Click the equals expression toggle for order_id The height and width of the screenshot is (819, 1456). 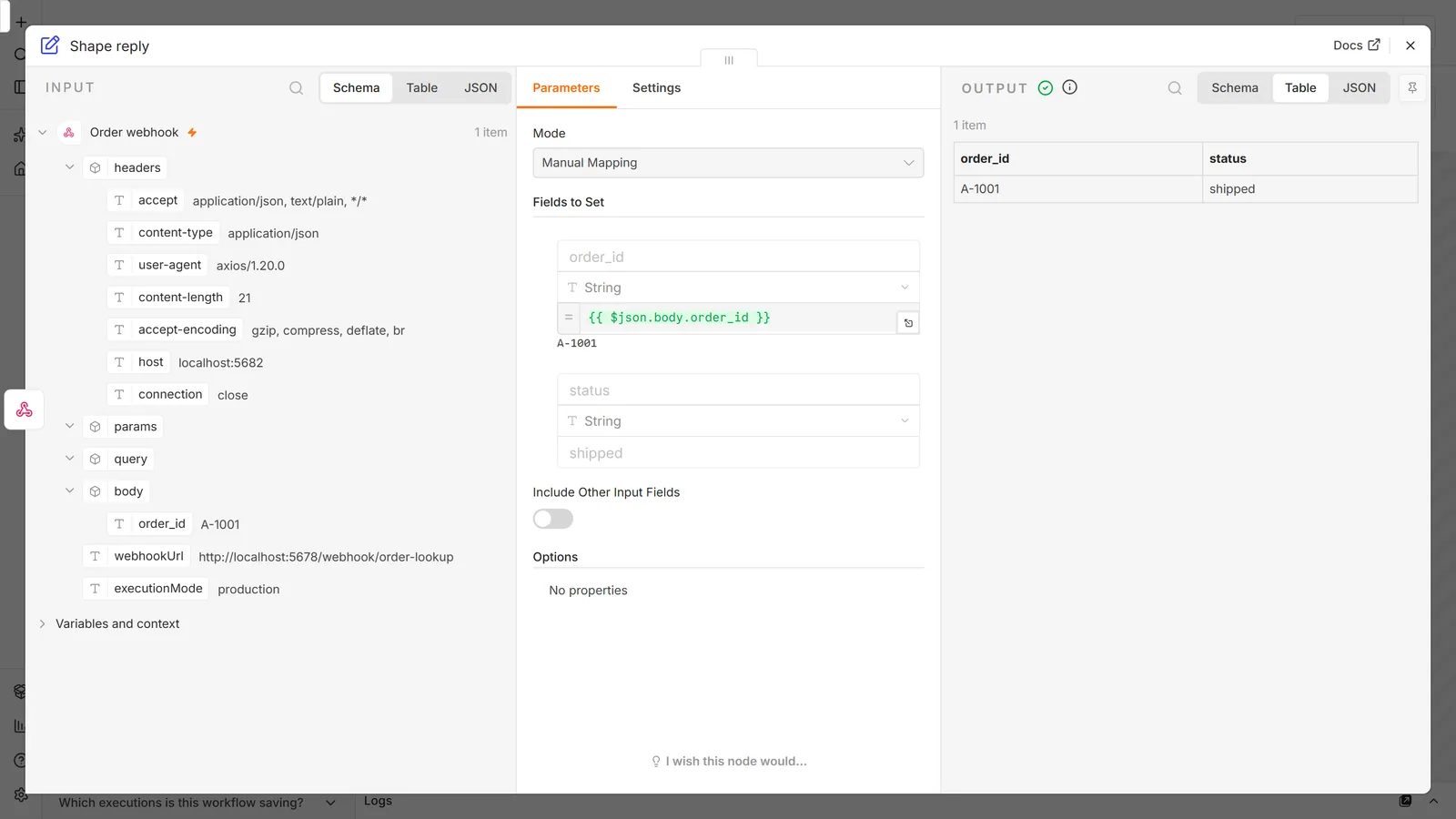coord(569,318)
